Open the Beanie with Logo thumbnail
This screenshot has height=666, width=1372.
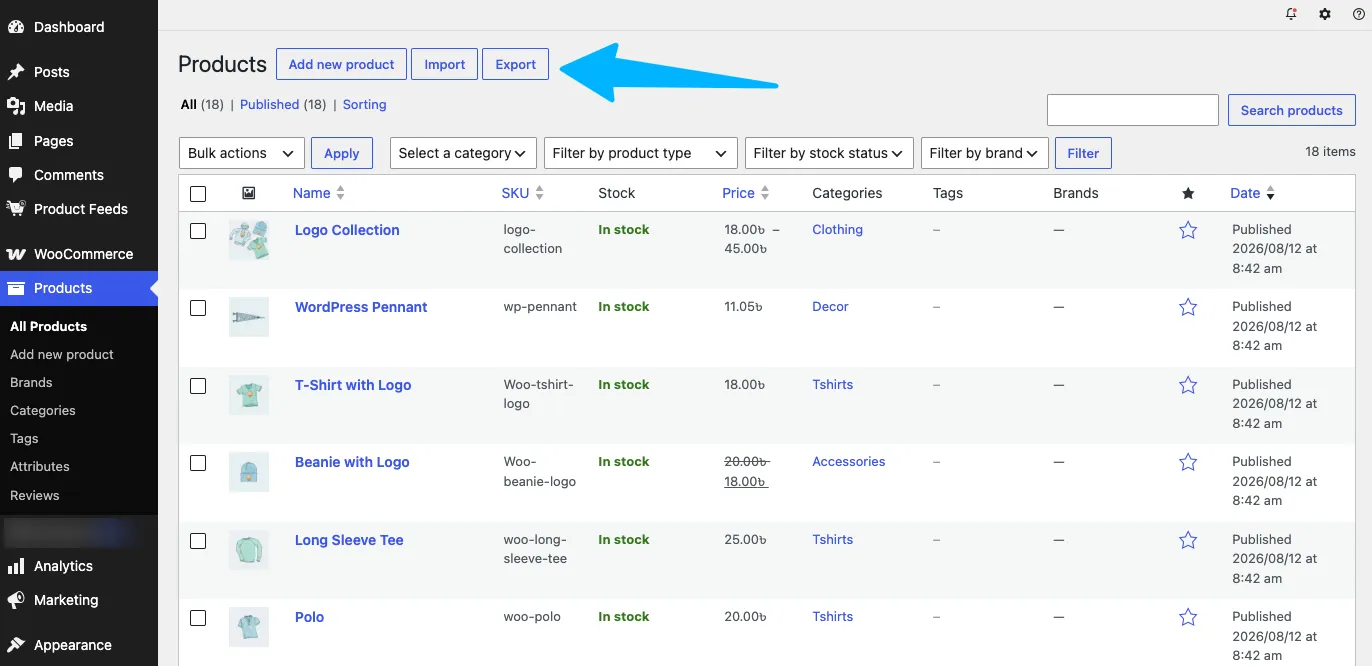click(248, 472)
